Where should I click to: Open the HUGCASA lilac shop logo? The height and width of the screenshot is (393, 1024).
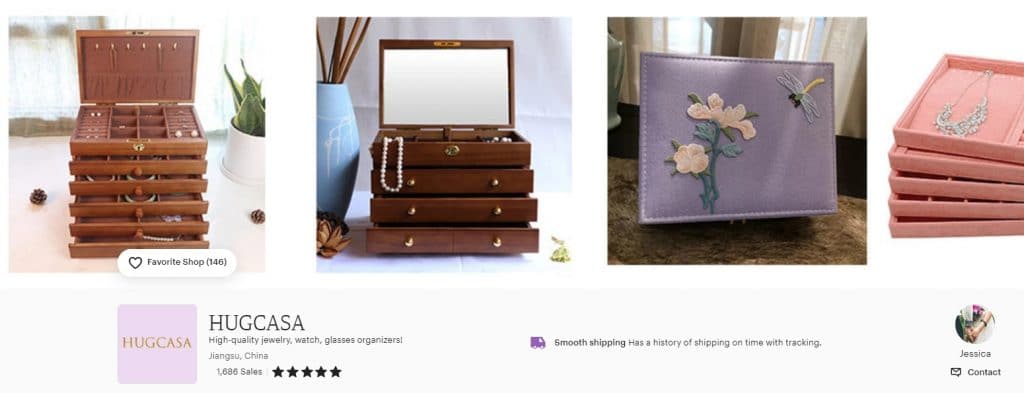(x=157, y=344)
